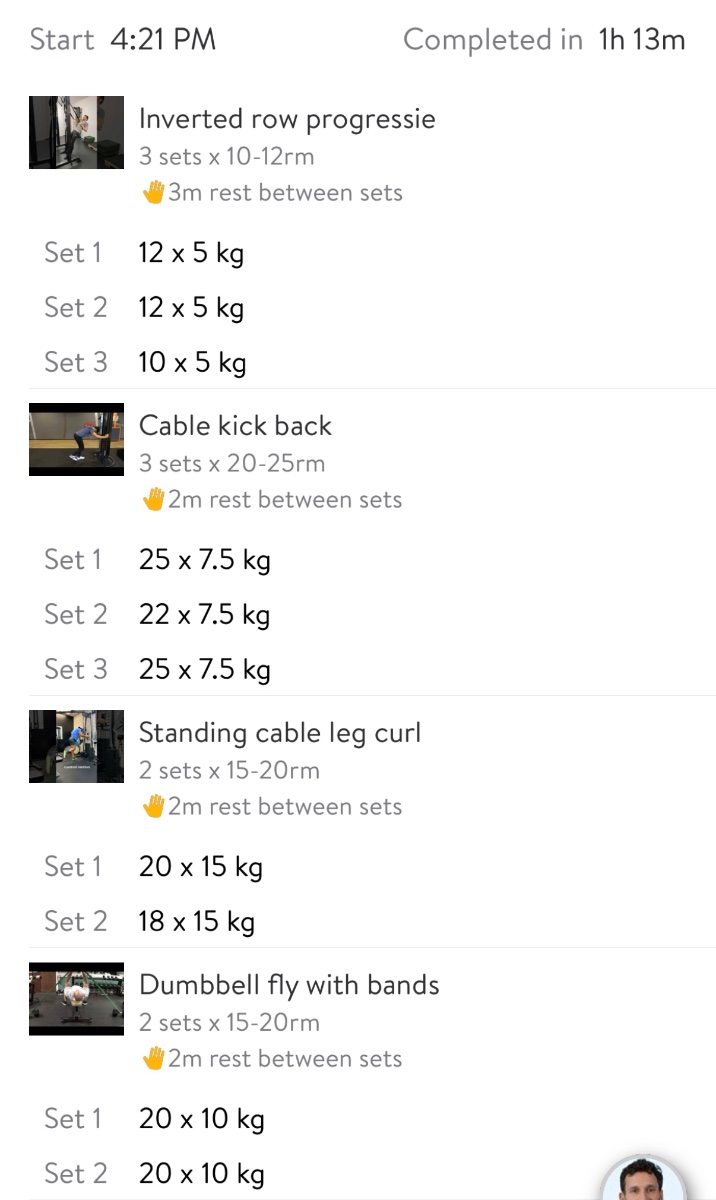Open the Inverted row progressie video thumbnail
716x1200 pixels.
[x=76, y=132]
